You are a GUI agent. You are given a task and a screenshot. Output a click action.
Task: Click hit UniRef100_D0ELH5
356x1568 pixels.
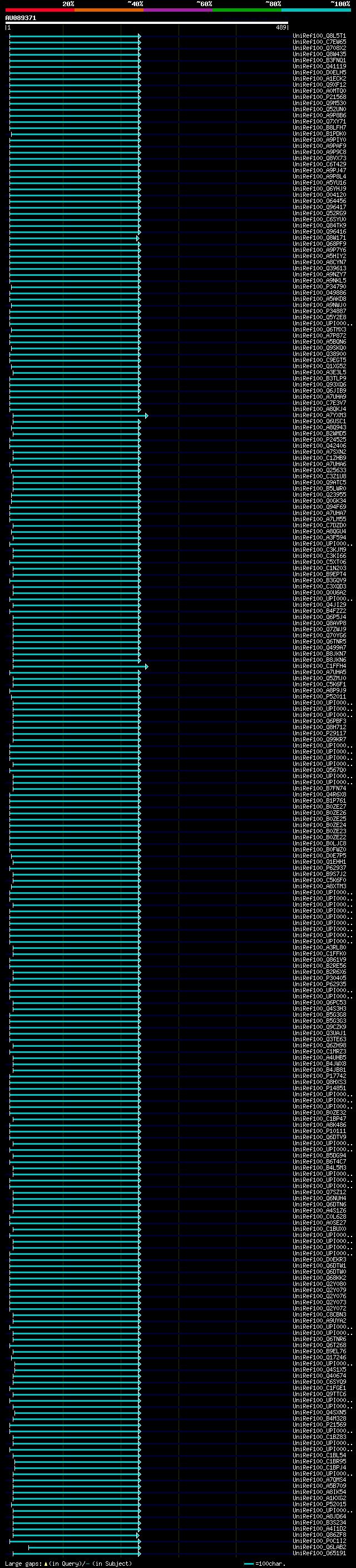pyautogui.click(x=319, y=73)
